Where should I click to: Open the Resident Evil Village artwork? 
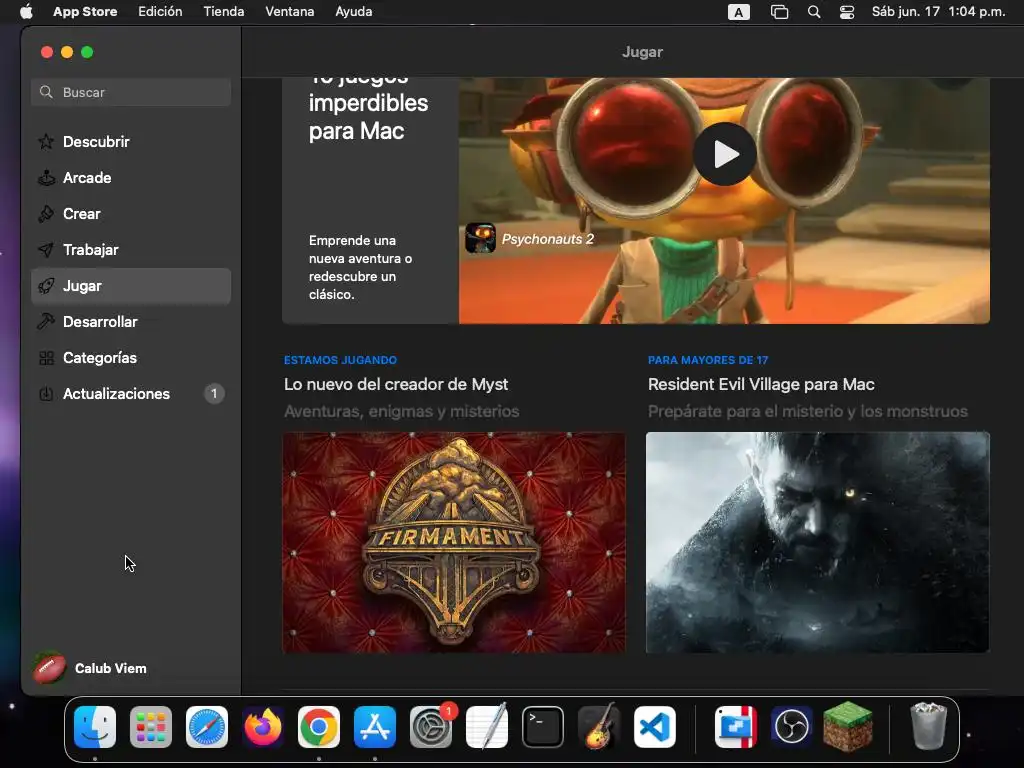(x=818, y=542)
